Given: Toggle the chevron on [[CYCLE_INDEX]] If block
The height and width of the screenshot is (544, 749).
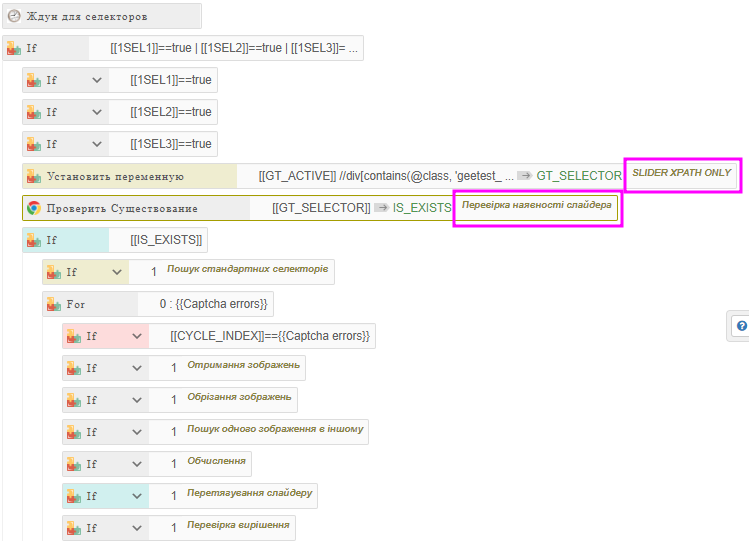Looking at the screenshot, I should pyautogui.click(x=137, y=336).
